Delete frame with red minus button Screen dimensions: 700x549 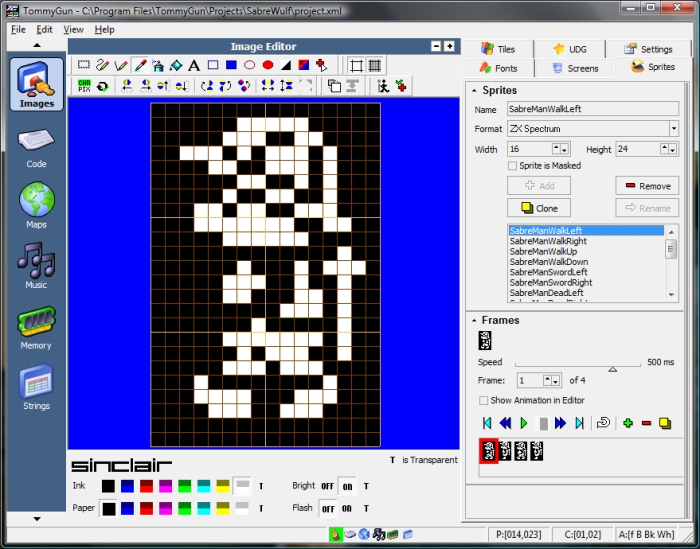pyautogui.click(x=646, y=423)
